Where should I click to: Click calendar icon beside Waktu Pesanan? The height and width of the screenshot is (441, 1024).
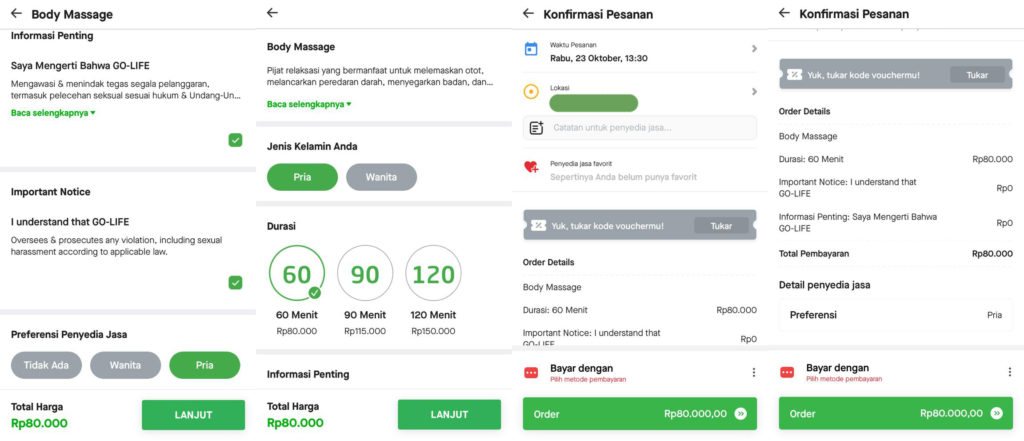click(x=531, y=49)
